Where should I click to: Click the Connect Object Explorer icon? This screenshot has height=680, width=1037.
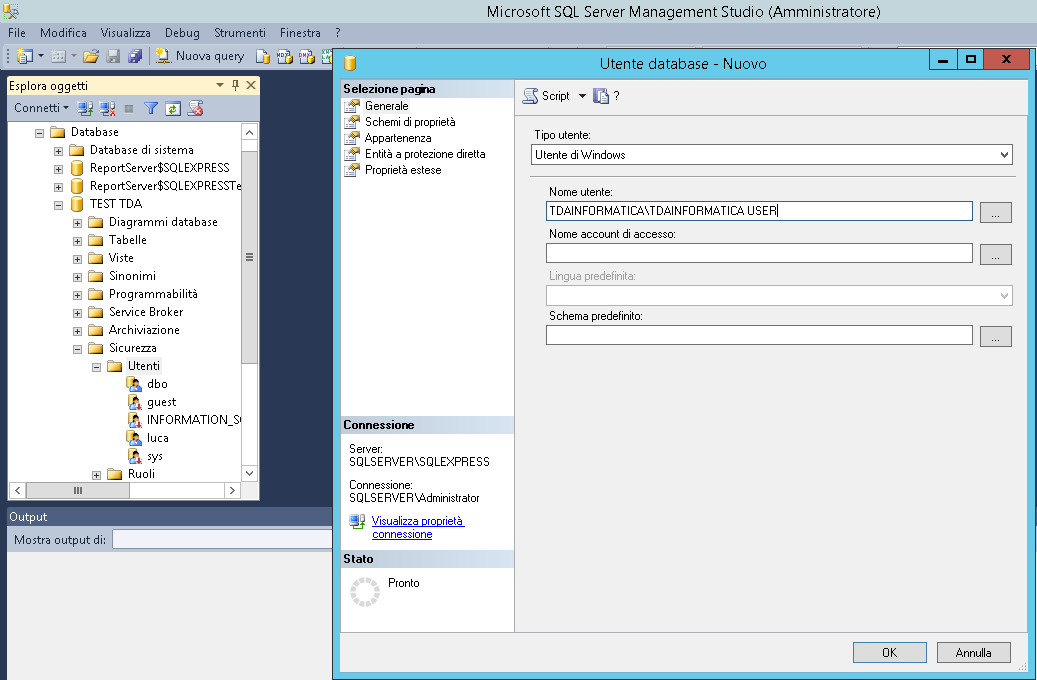pos(85,108)
